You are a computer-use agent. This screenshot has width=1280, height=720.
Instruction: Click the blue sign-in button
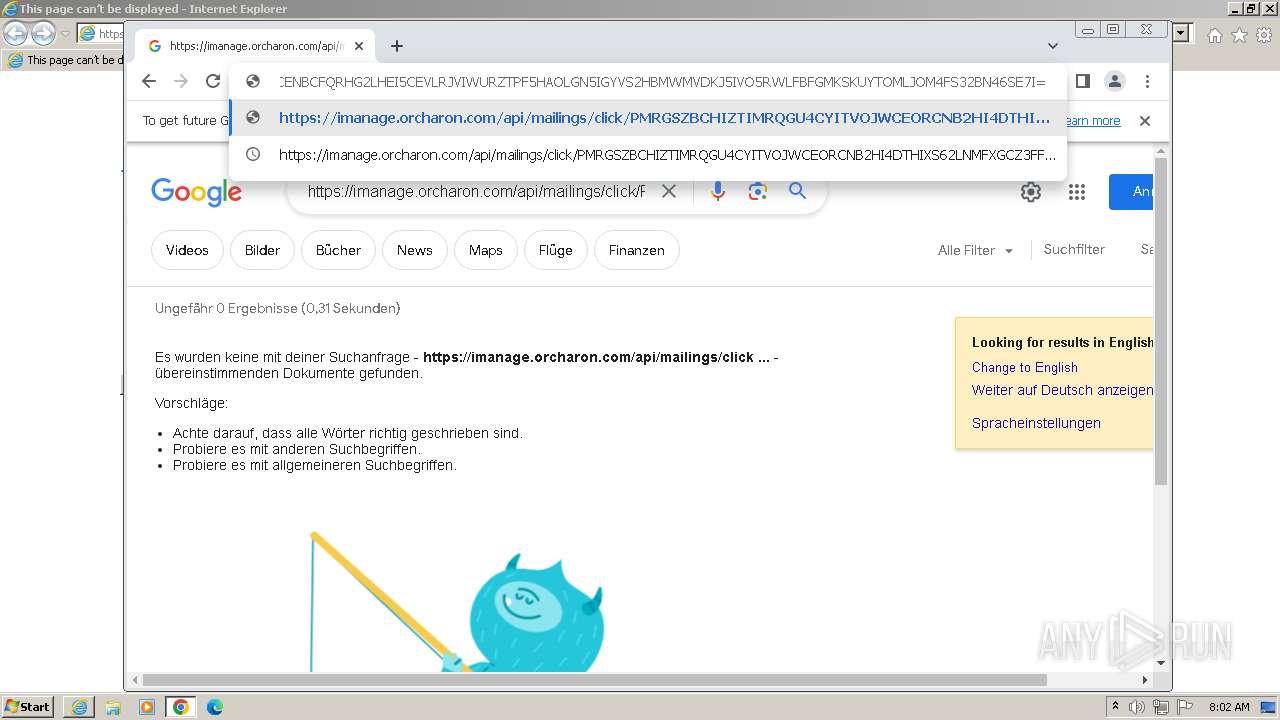pyautogui.click(x=1131, y=192)
